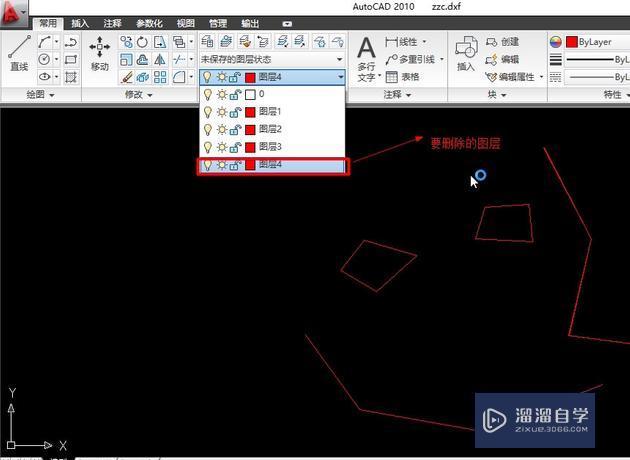This screenshot has width=630, height=460.
Task: Switch to the Annotate (注释) ribbon tab
Action: pos(112,24)
